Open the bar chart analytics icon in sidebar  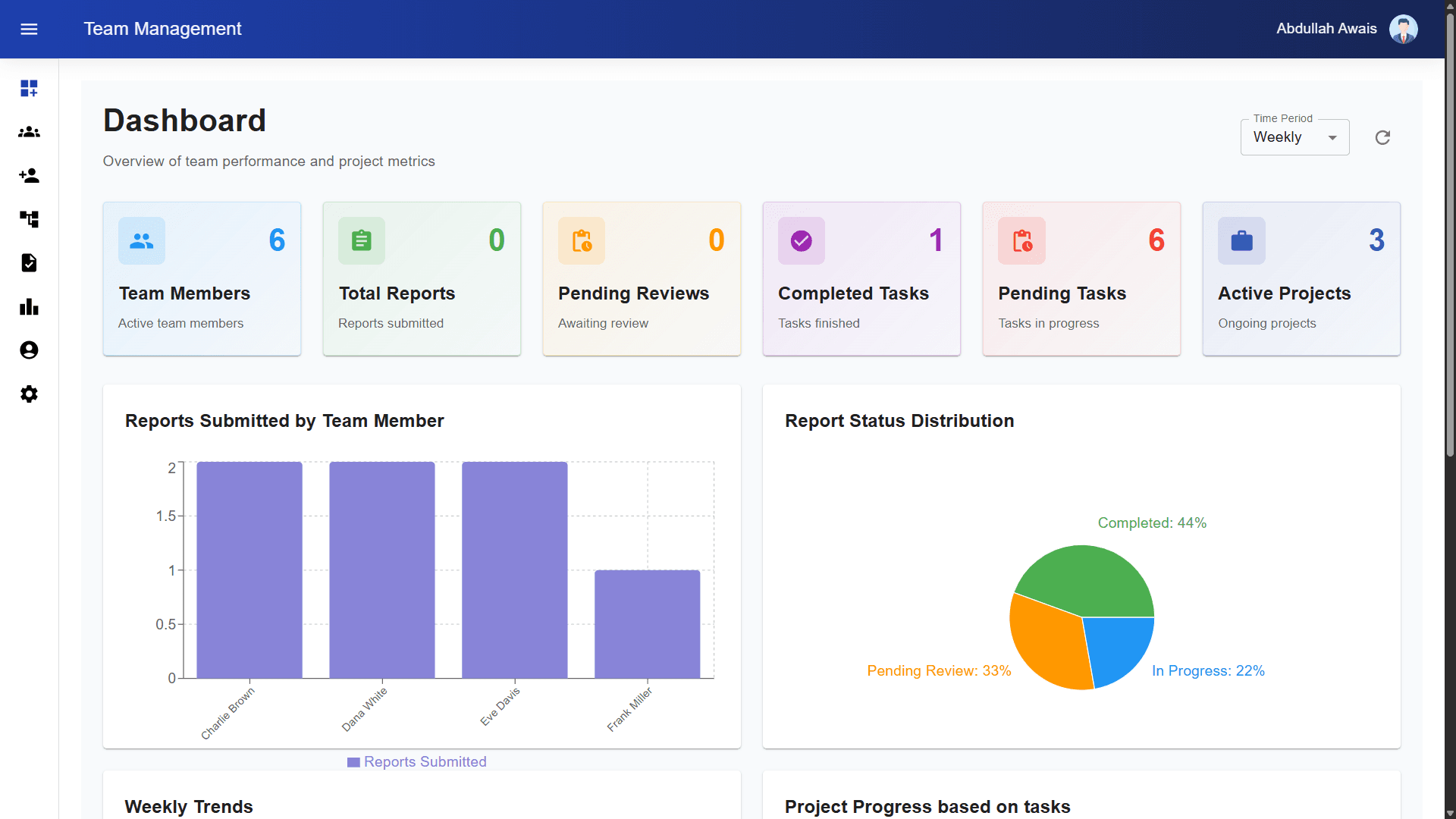pyautogui.click(x=29, y=306)
